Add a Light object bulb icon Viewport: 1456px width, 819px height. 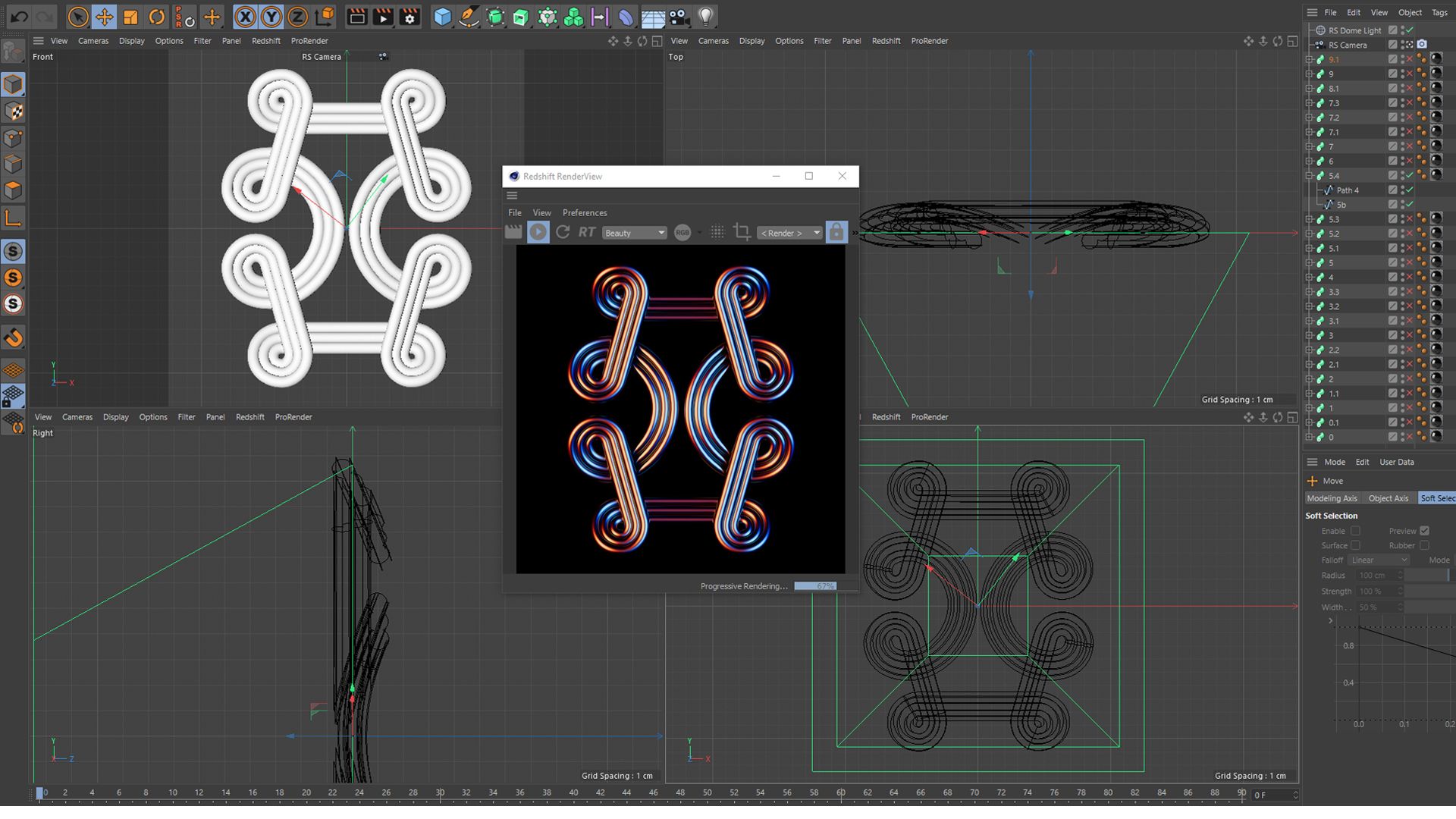coord(705,16)
